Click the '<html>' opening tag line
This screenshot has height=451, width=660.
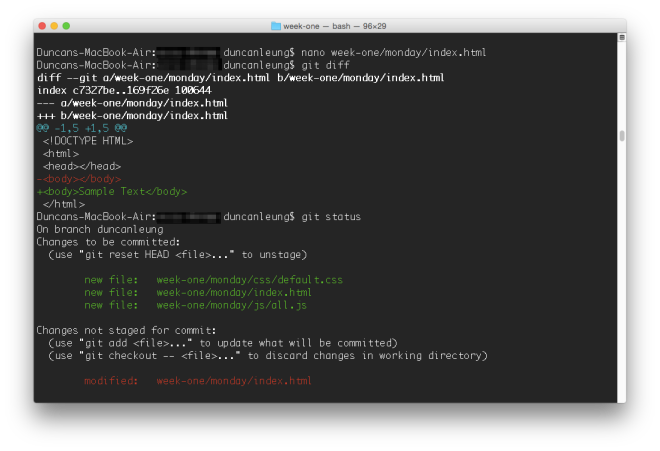coord(61,154)
